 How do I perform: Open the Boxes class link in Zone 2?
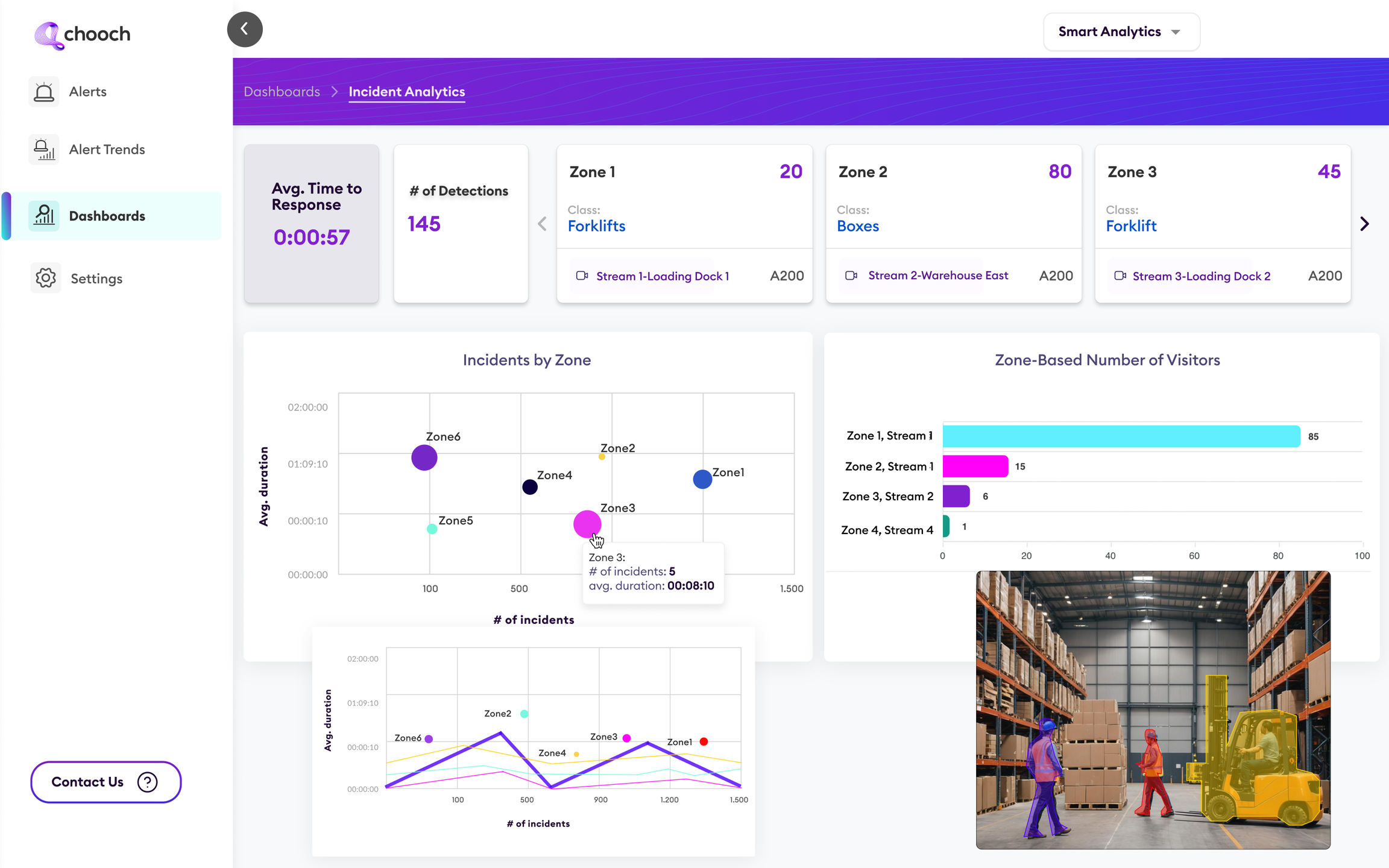(857, 226)
